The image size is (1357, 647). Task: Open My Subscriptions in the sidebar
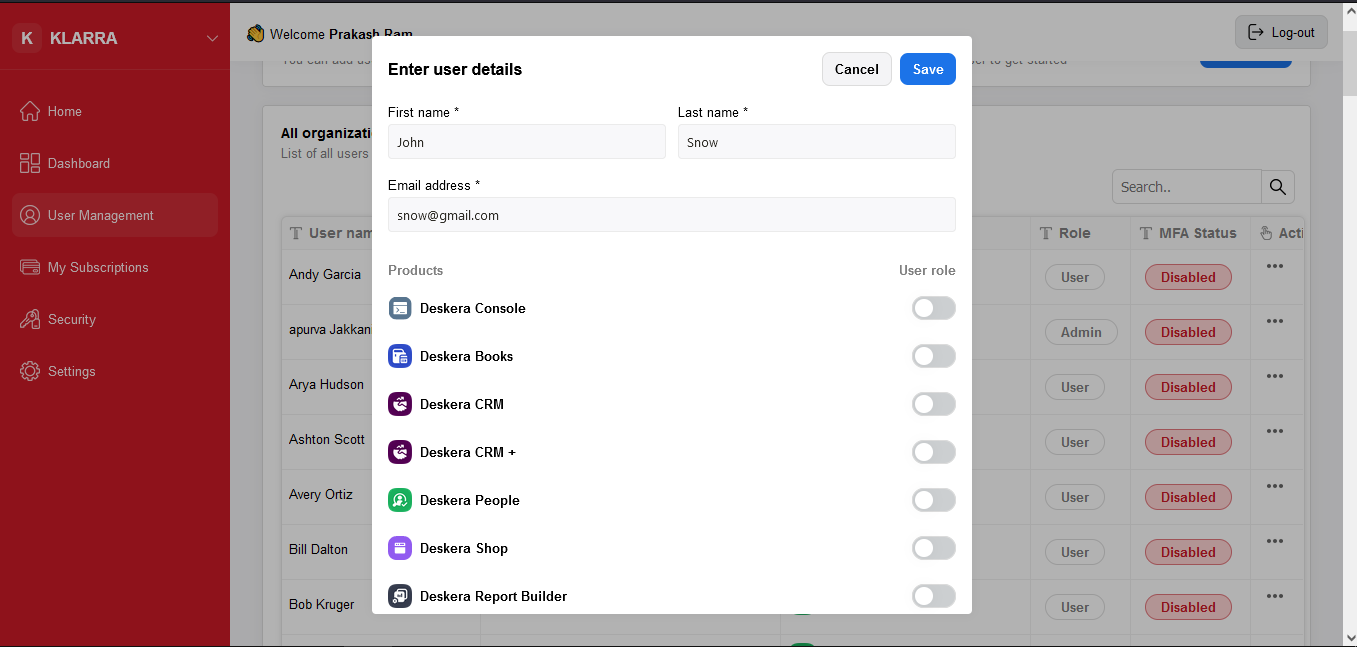coord(115,267)
